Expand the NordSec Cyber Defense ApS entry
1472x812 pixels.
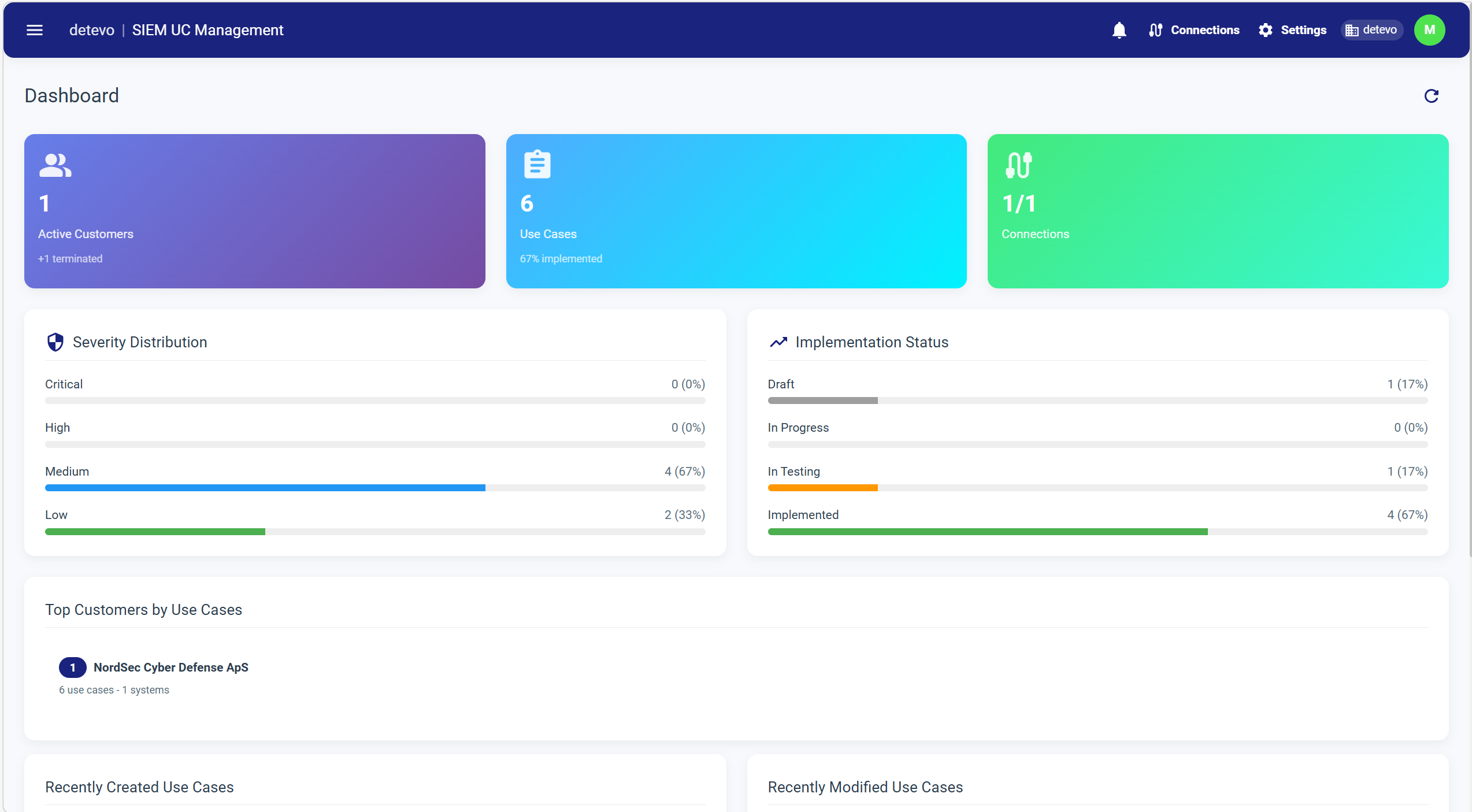point(171,667)
